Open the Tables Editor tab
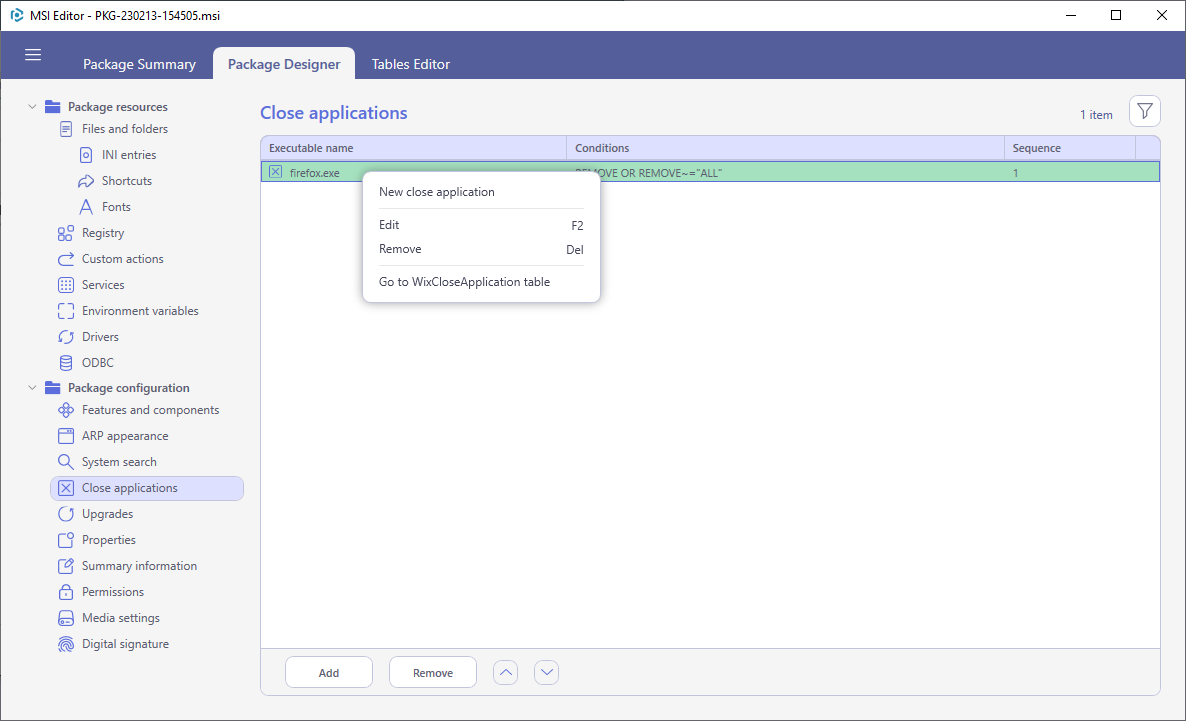Screen dimensions: 1186x721 pyautogui.click(x=411, y=64)
